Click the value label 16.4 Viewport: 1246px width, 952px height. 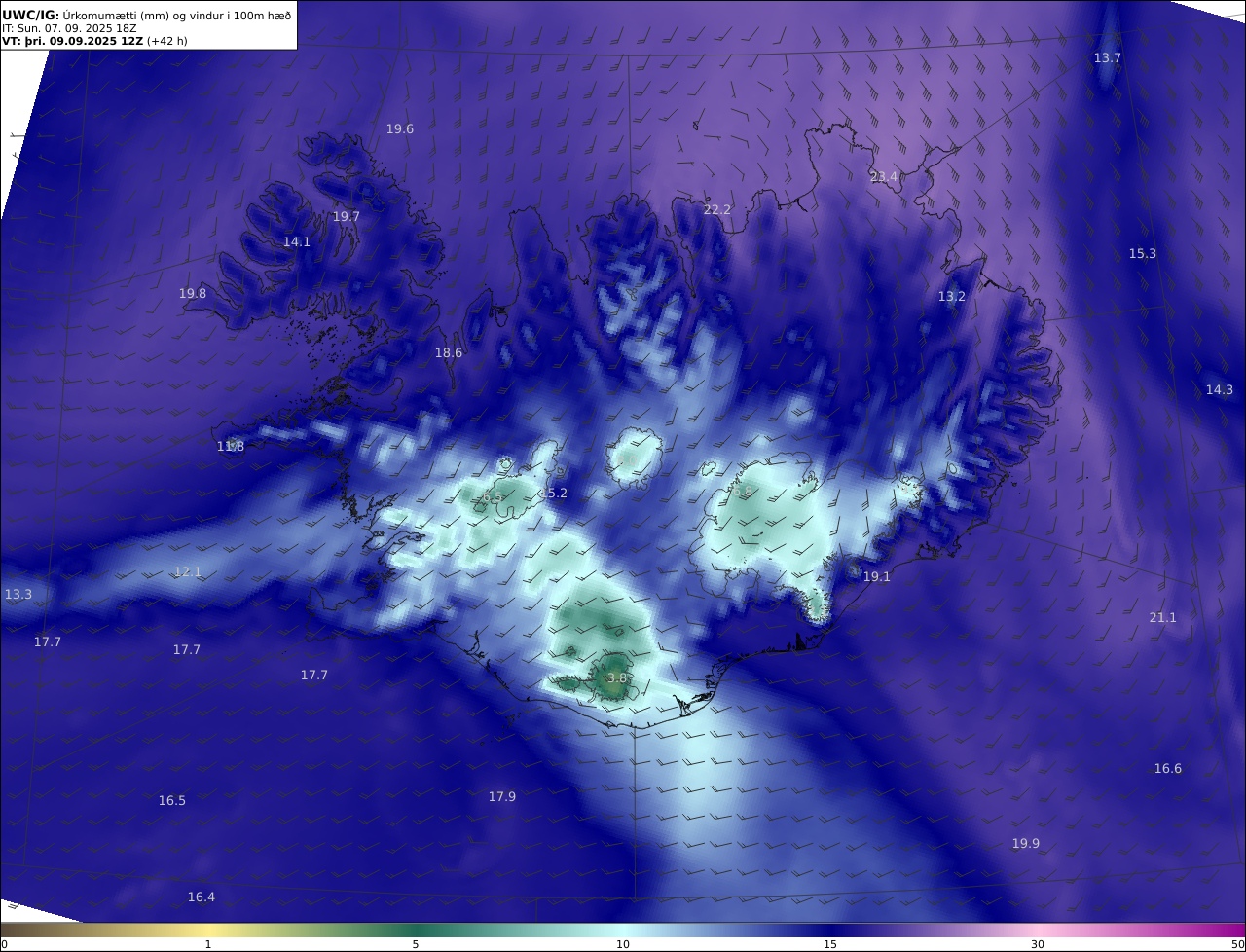[x=202, y=897]
